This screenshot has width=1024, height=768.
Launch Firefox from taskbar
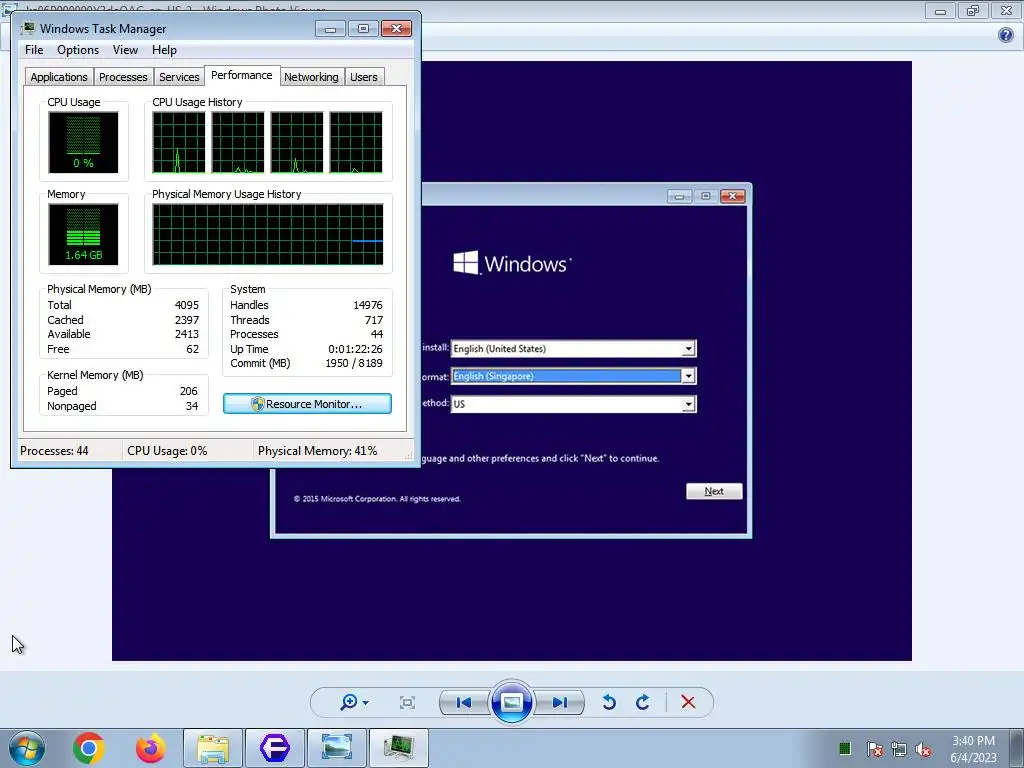point(150,748)
